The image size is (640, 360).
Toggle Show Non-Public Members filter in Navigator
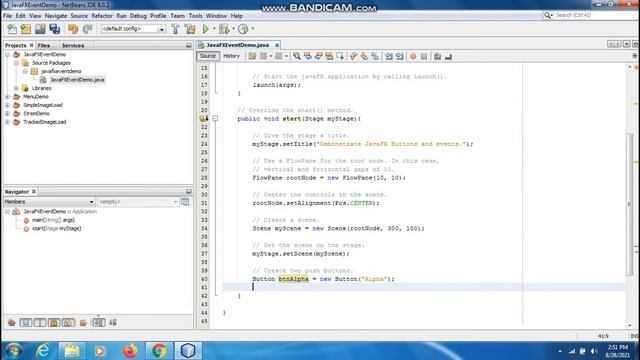pyautogui.click(x=54, y=323)
